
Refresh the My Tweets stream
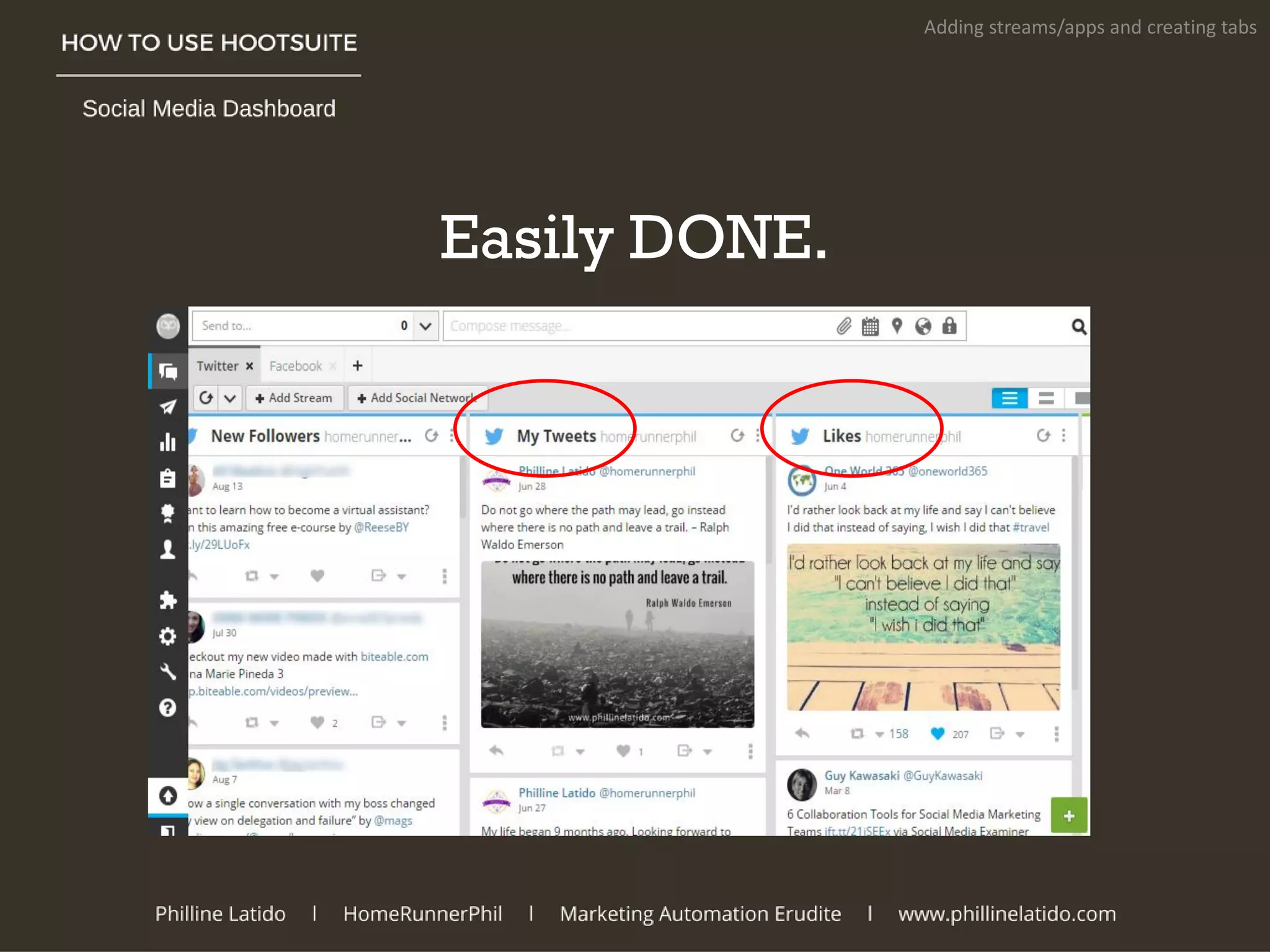tap(737, 436)
